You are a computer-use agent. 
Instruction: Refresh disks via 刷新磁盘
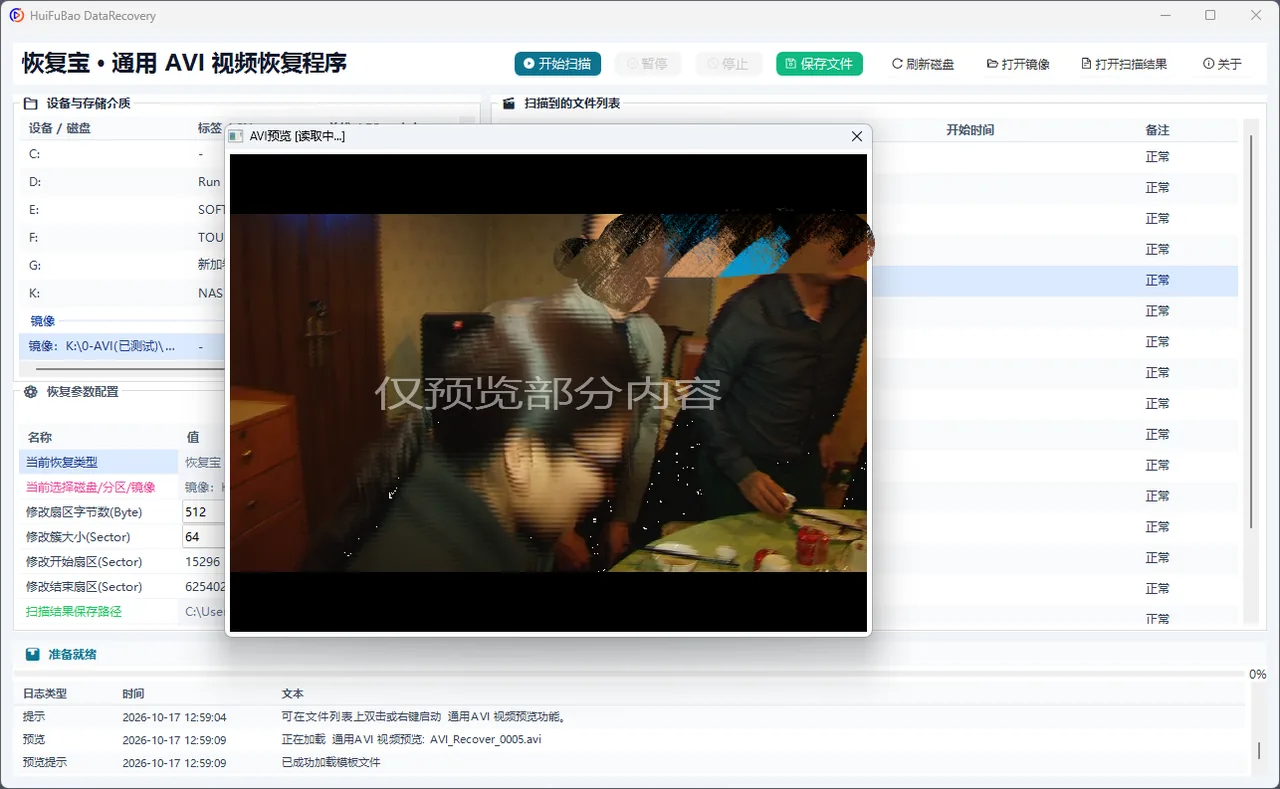tap(923, 64)
